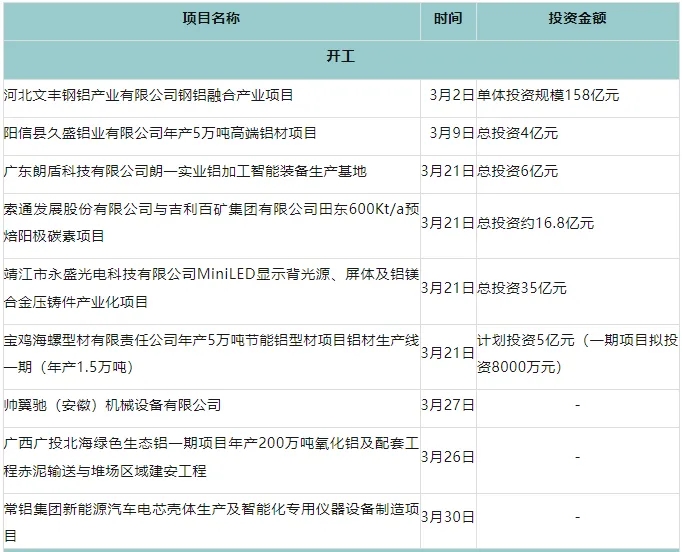Click the 3月26日 date cell

tap(448, 457)
